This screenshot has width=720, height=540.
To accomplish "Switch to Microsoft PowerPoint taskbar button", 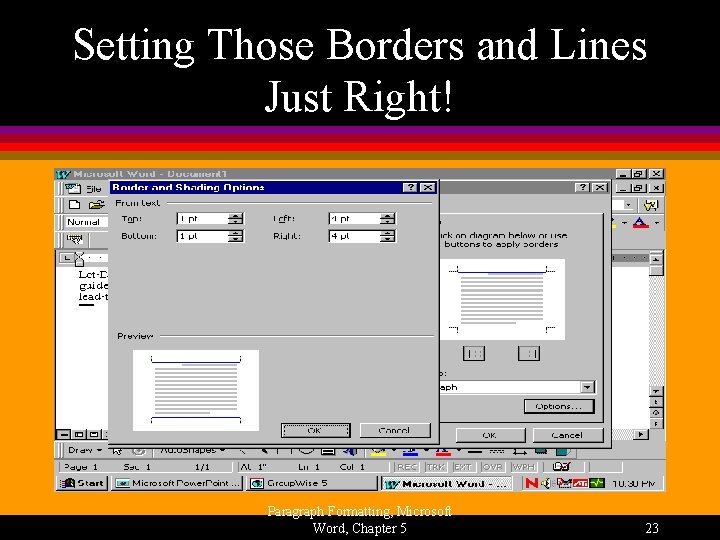I will [178, 483].
